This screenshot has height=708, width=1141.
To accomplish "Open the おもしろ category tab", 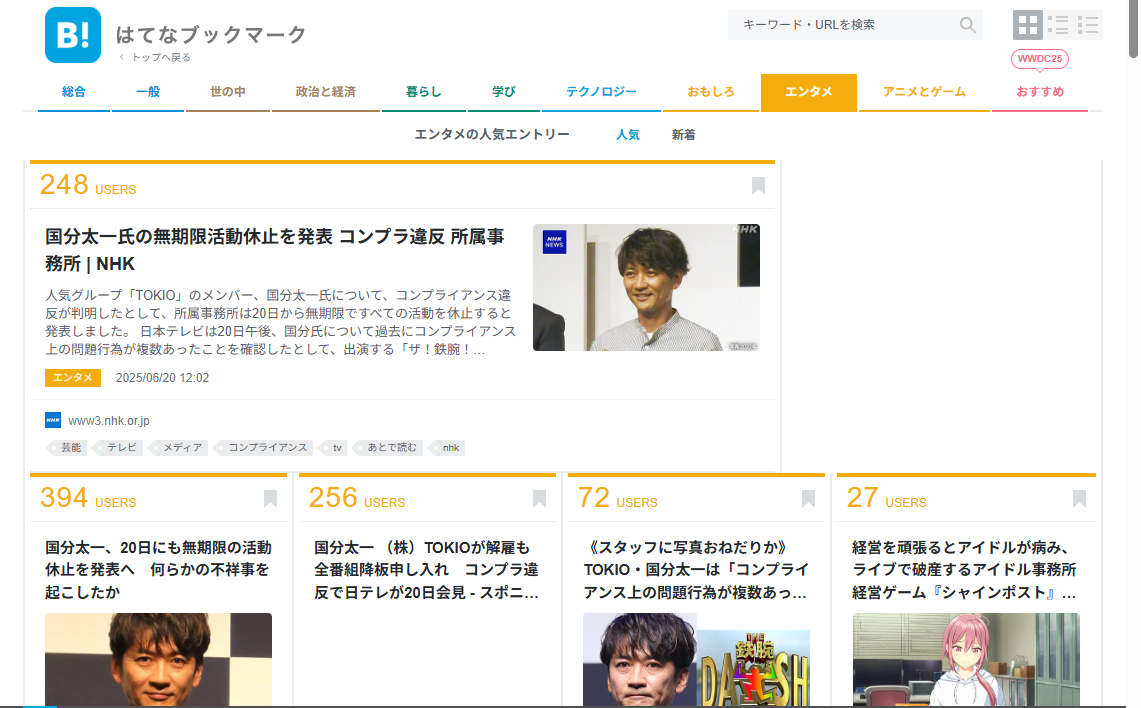I will tap(711, 92).
